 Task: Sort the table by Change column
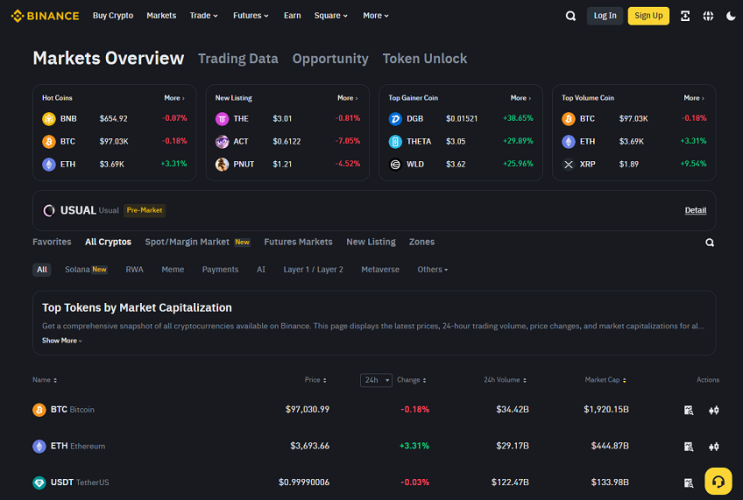[412, 380]
